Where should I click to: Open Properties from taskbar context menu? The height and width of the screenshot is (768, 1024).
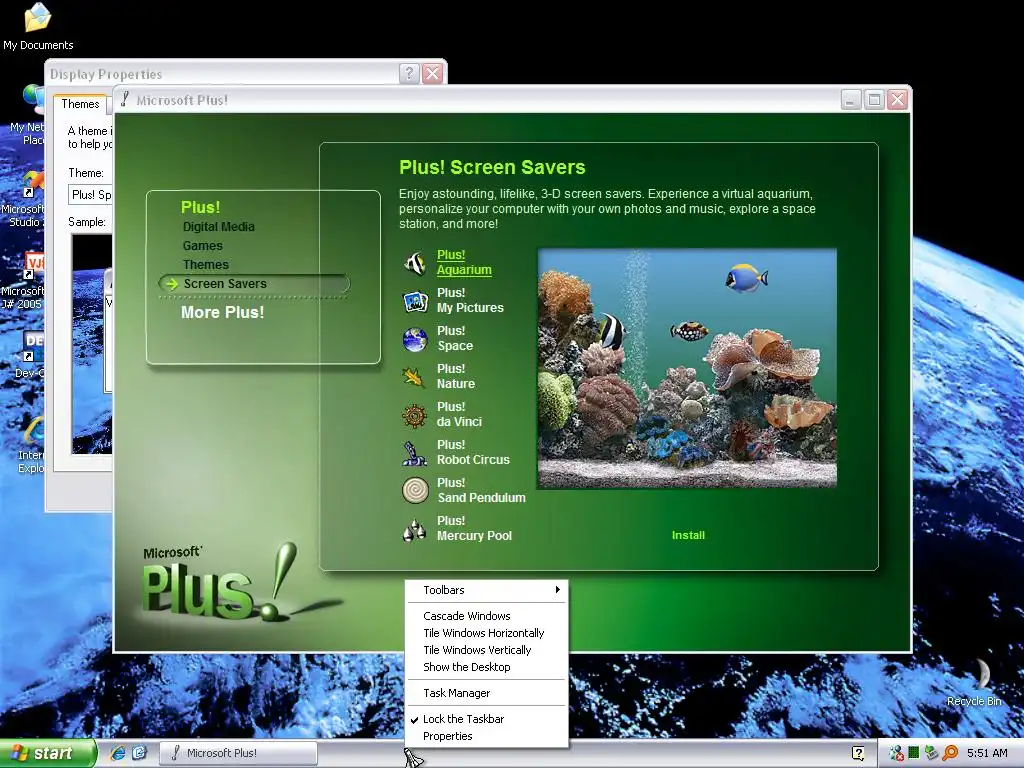tap(487, 736)
